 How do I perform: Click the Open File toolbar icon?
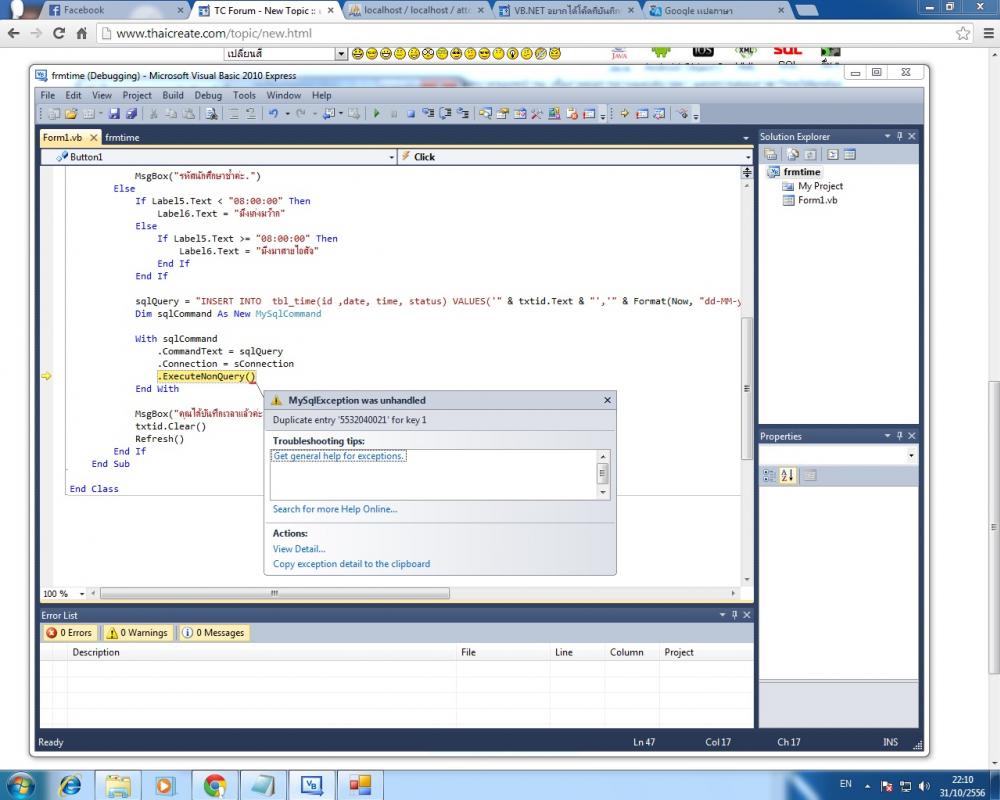[x=72, y=114]
